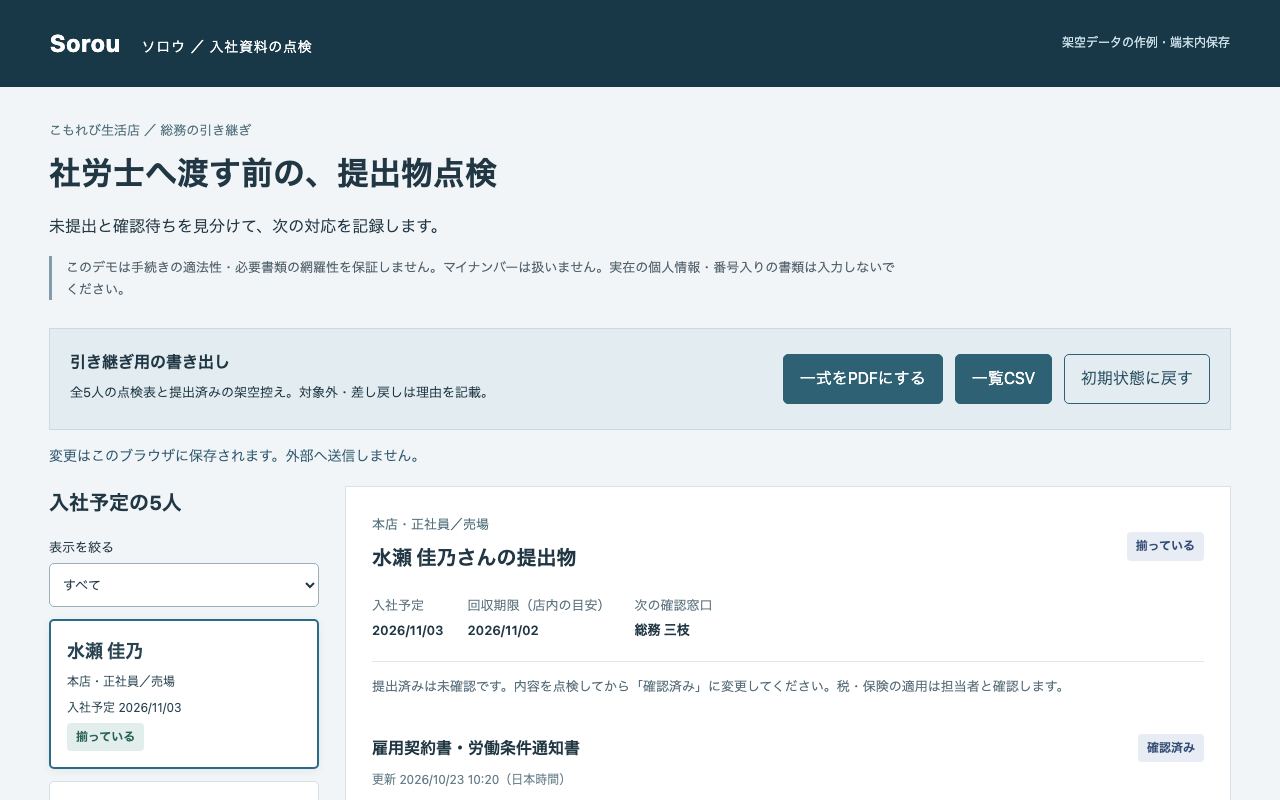Viewport: 1280px width, 800px height.
Task: Click the こもれび生活店 / 総務の引き継ぎ breadcrumb
Action: click(x=150, y=130)
